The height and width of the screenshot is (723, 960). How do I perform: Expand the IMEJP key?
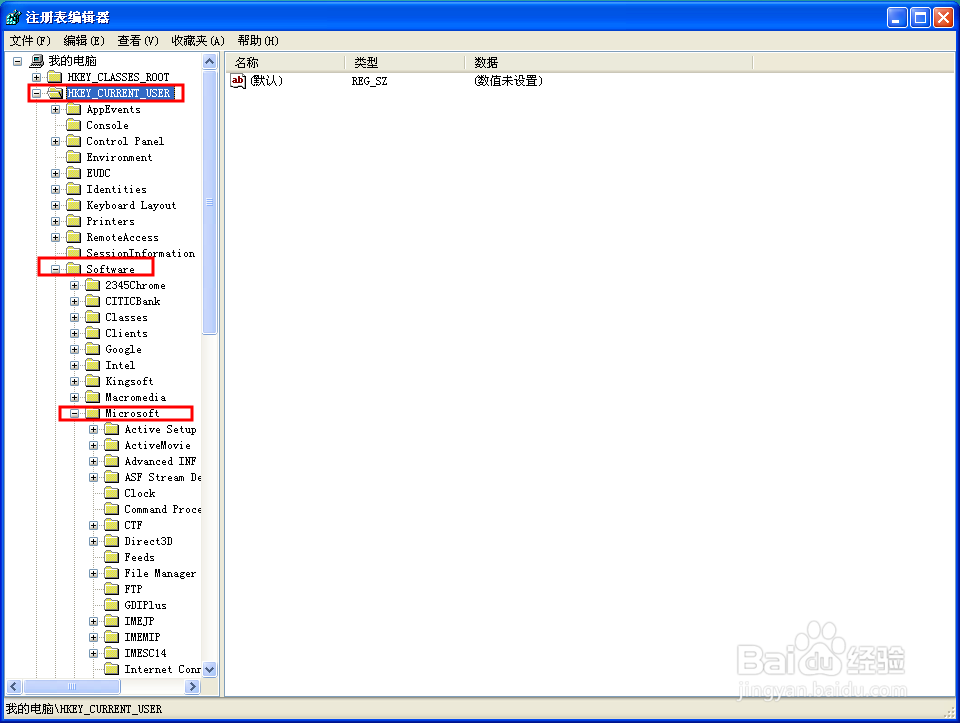(94, 621)
